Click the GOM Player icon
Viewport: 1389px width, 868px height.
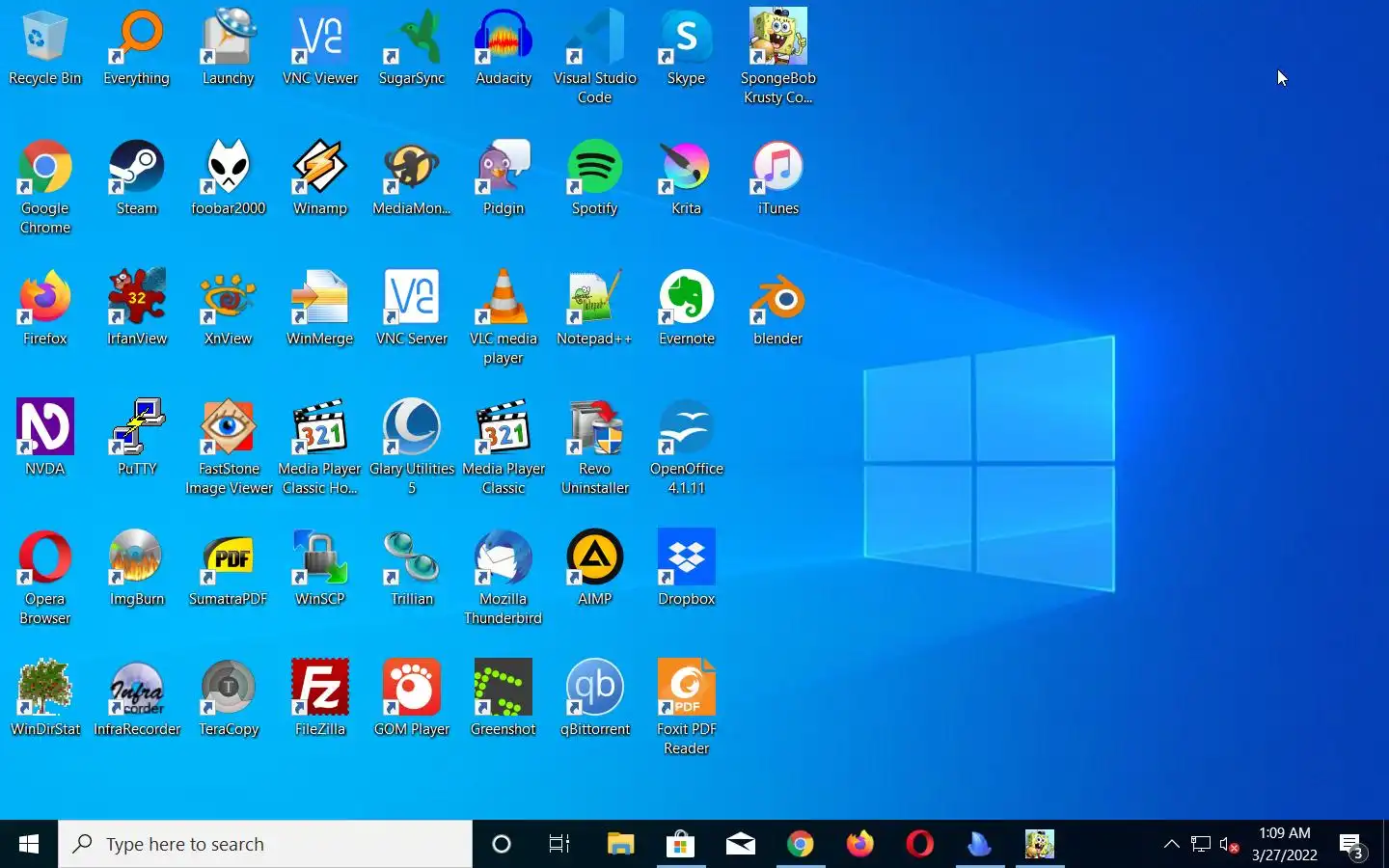[412, 687]
